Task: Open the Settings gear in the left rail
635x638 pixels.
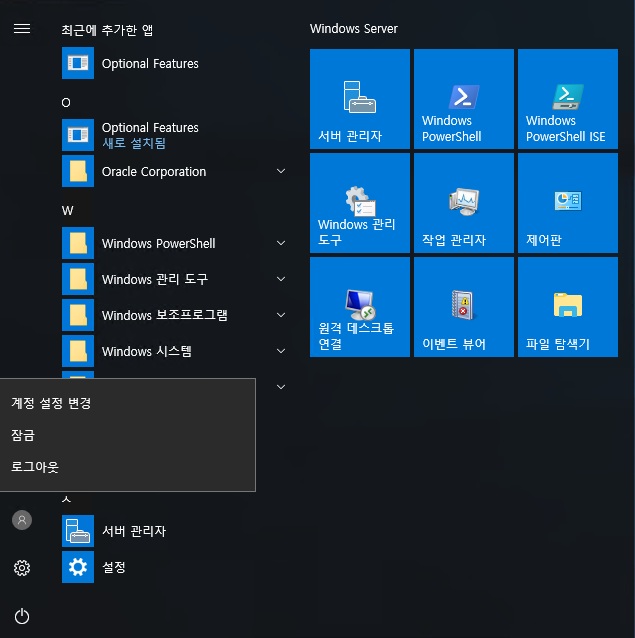Action: click(x=22, y=568)
